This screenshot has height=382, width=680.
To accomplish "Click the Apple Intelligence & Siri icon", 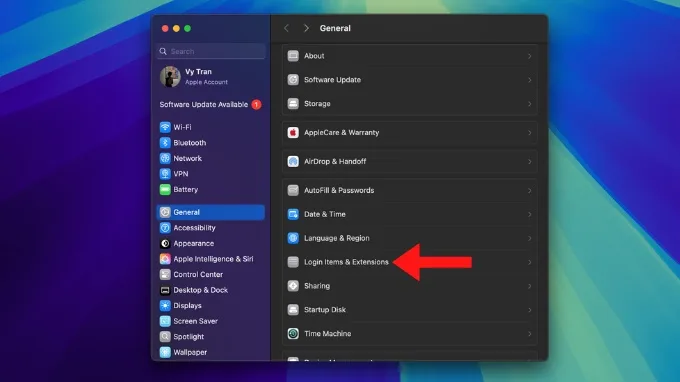I will [x=165, y=259].
